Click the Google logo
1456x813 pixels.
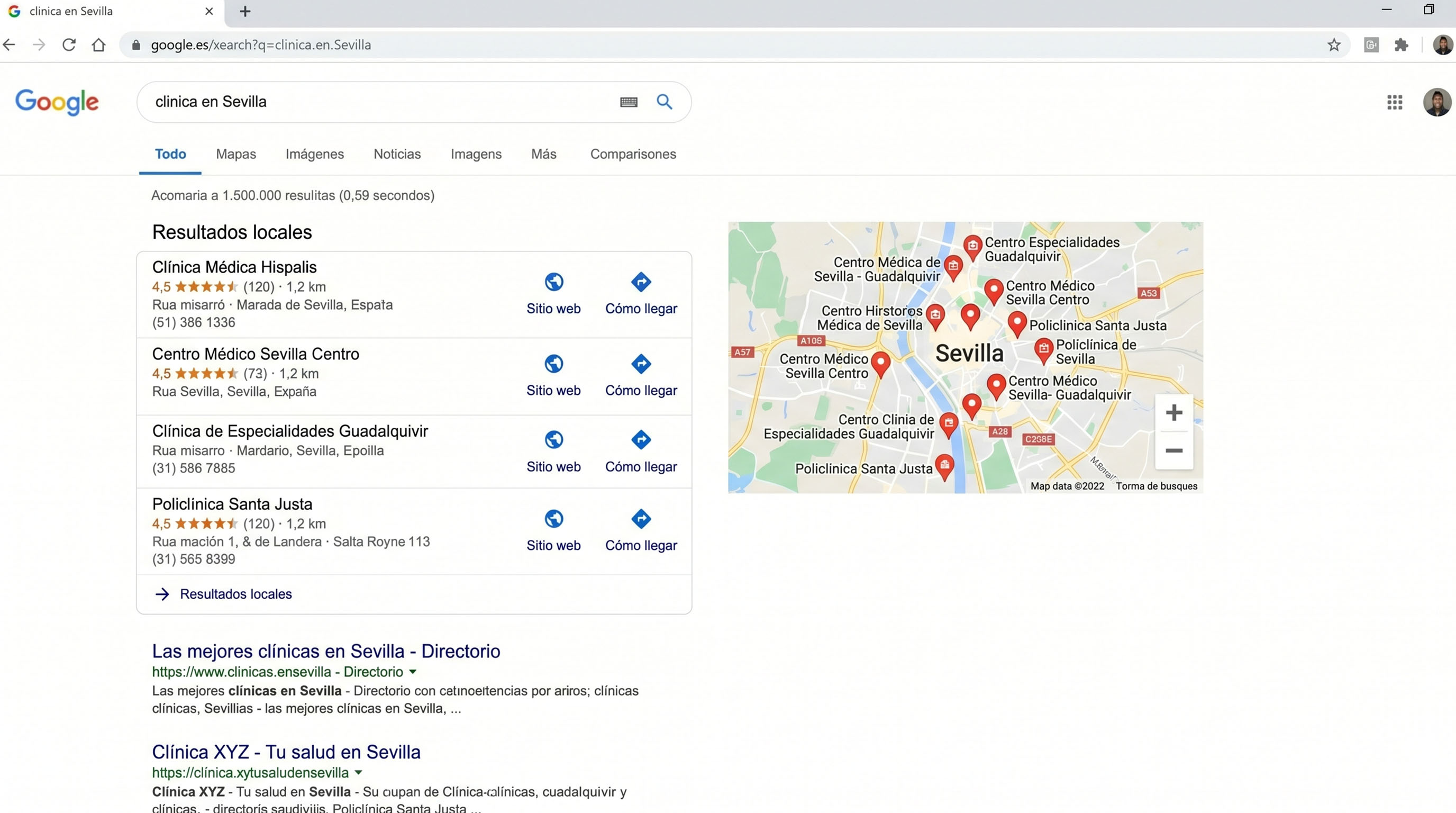tap(57, 102)
